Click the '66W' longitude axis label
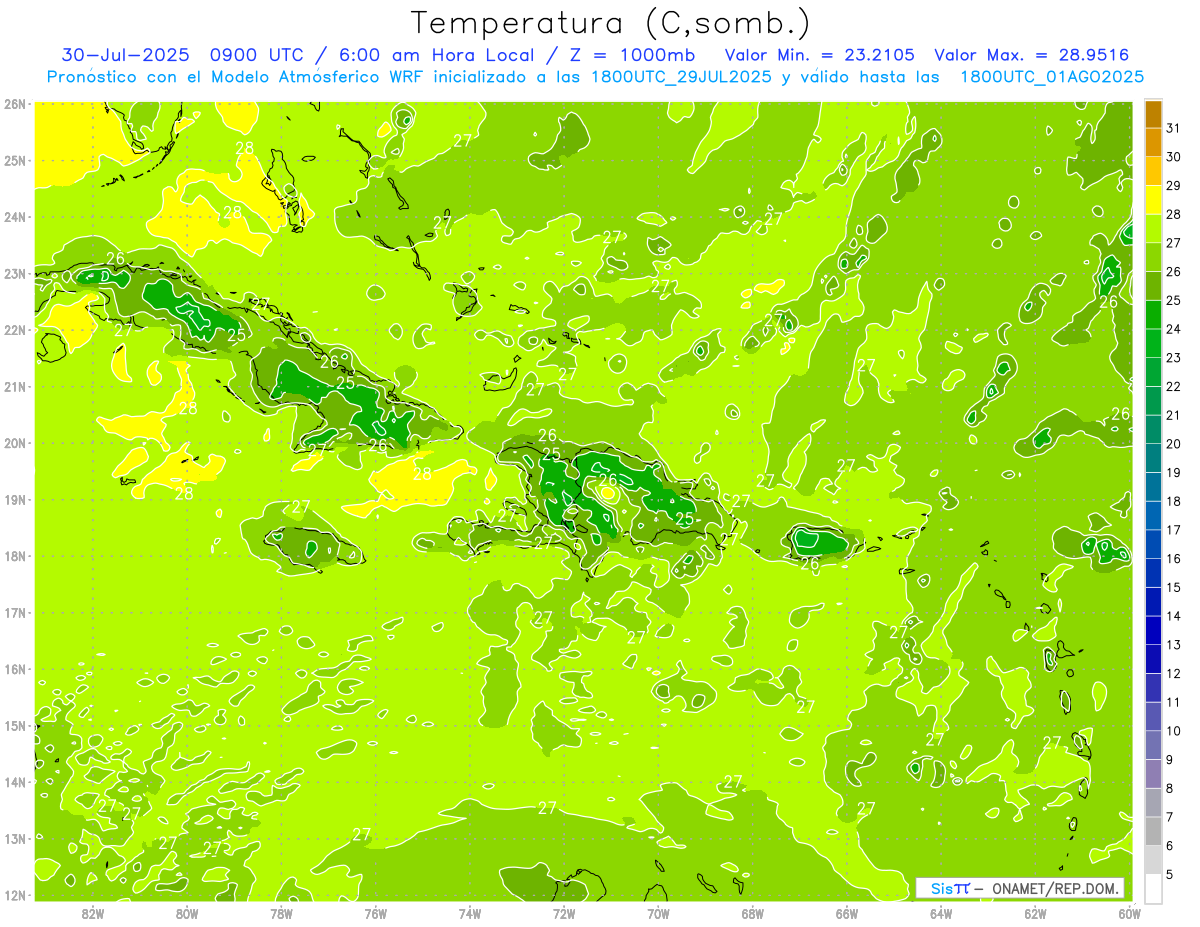The image size is (1200, 927). pyautogui.click(x=846, y=914)
